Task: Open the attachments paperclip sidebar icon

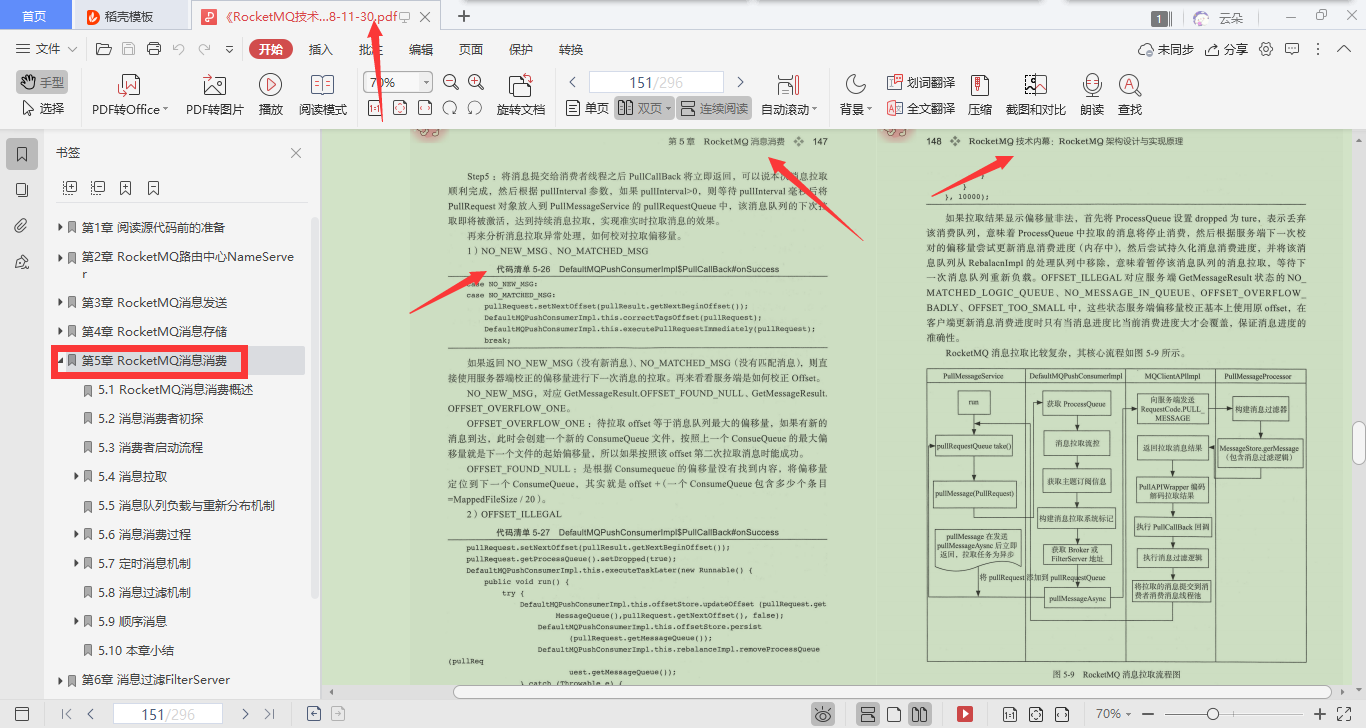Action: (21, 226)
